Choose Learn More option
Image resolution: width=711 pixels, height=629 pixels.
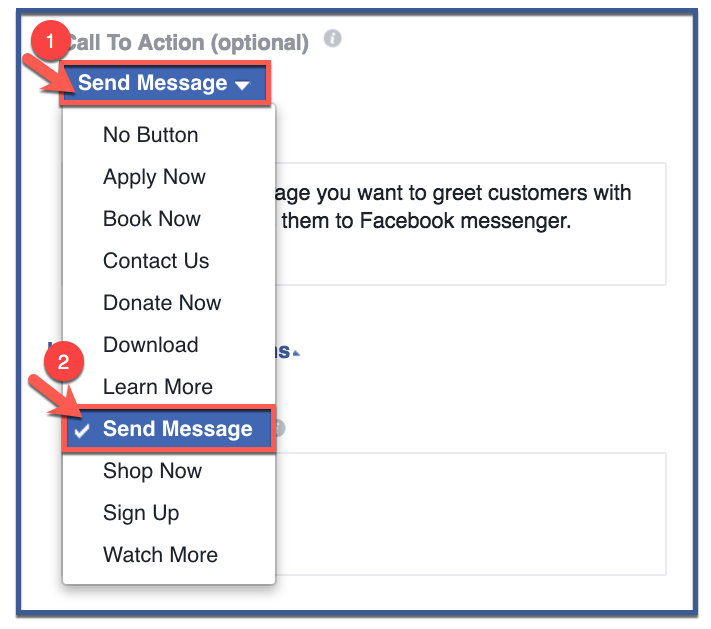158,387
